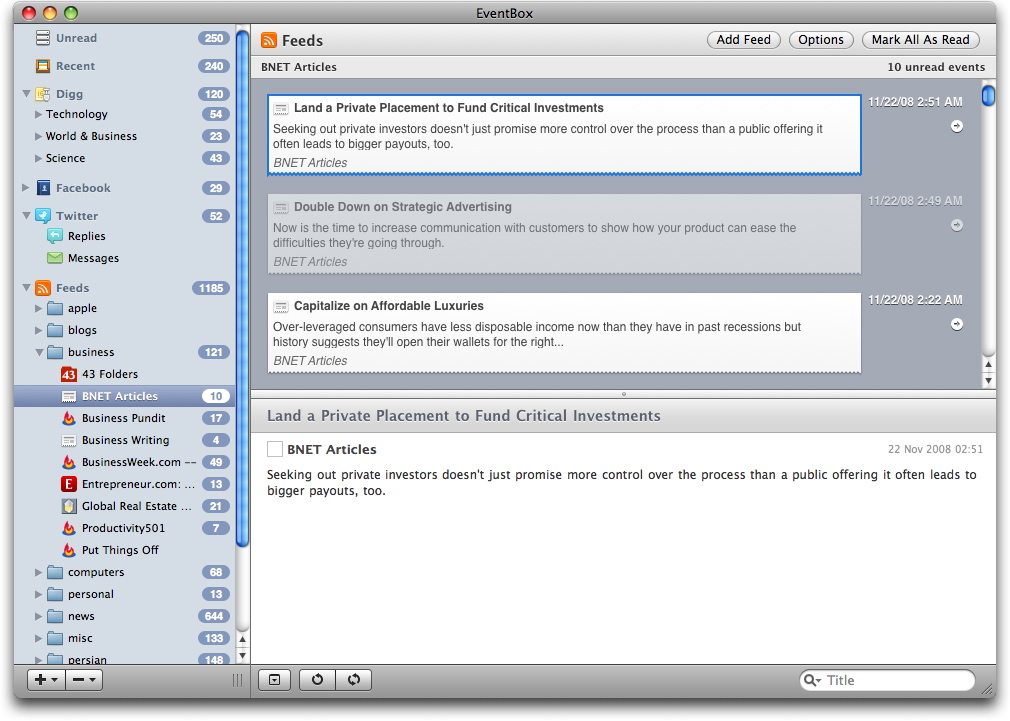The height and width of the screenshot is (721, 1010).
Task: Click the sync all button in bottom toolbar
Action: [x=354, y=680]
